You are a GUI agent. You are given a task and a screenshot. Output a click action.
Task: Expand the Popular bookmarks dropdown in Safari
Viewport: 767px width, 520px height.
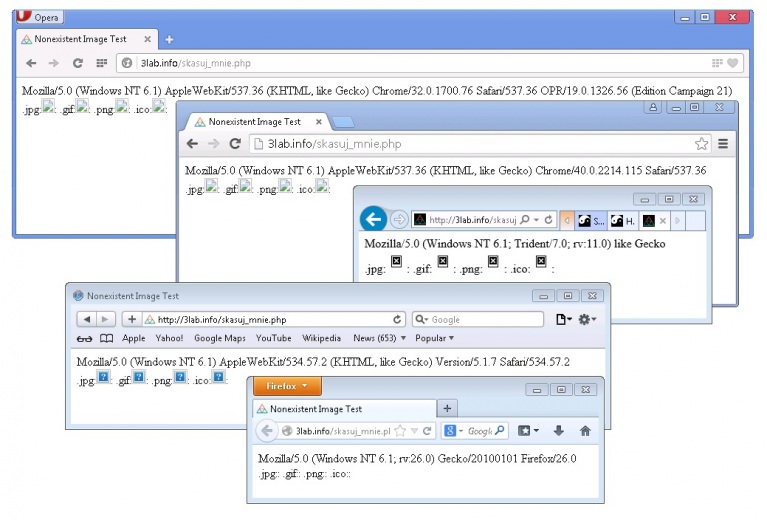click(x=434, y=338)
